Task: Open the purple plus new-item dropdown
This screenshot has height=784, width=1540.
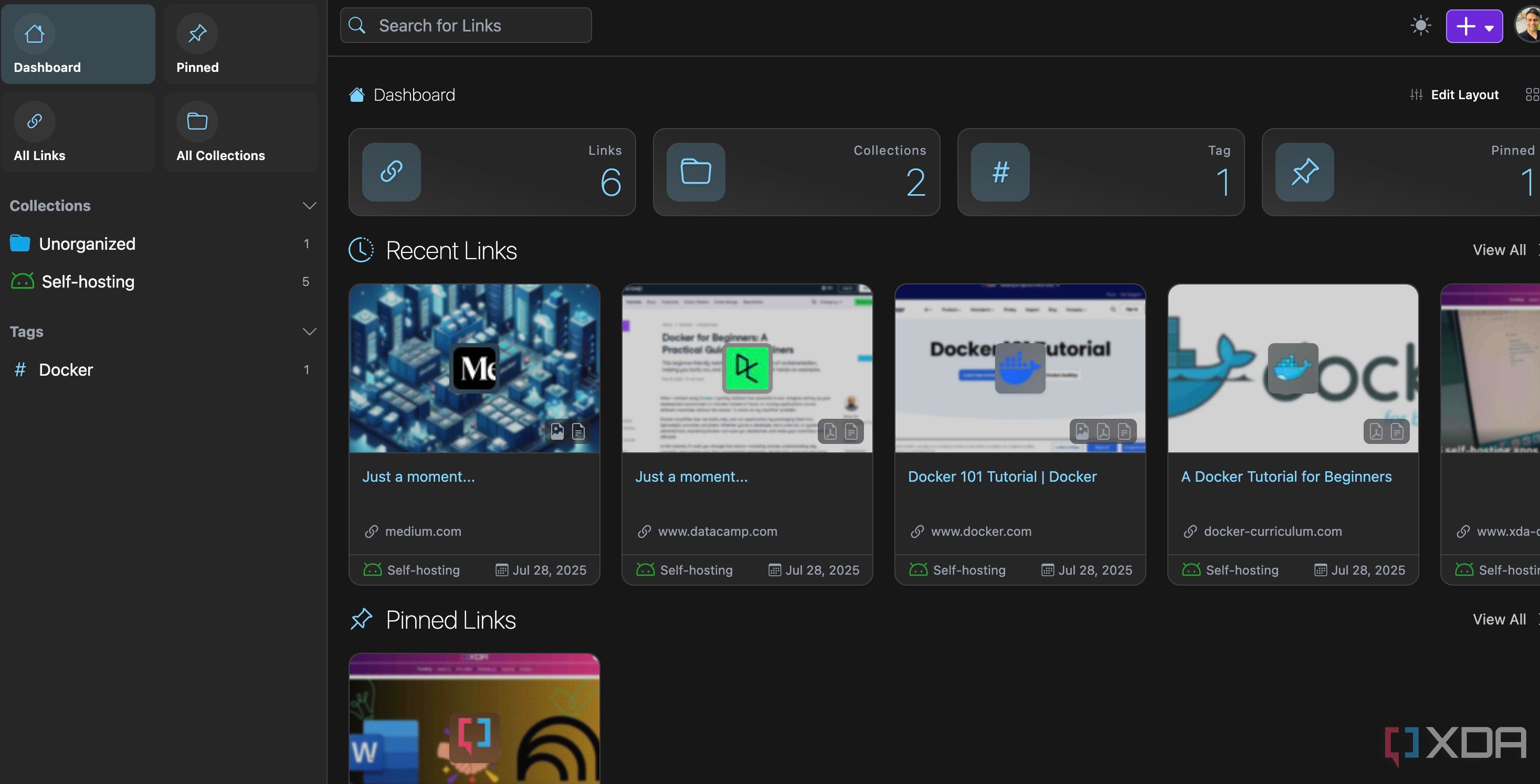Action: tap(1474, 26)
